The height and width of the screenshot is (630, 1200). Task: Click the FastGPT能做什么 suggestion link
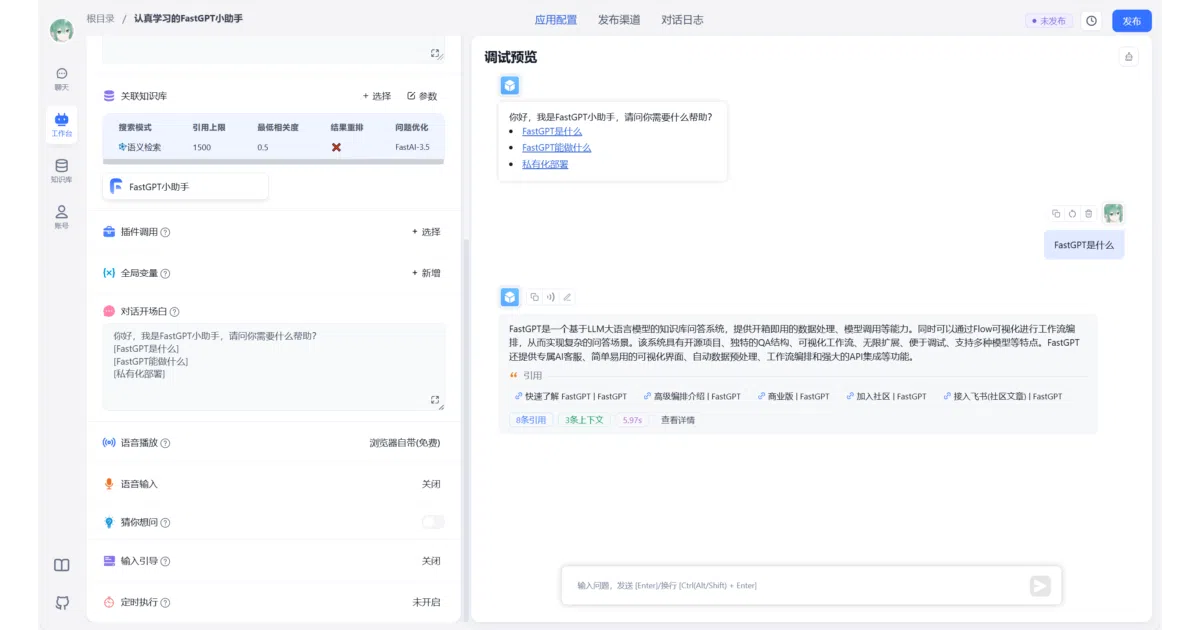tap(556, 147)
